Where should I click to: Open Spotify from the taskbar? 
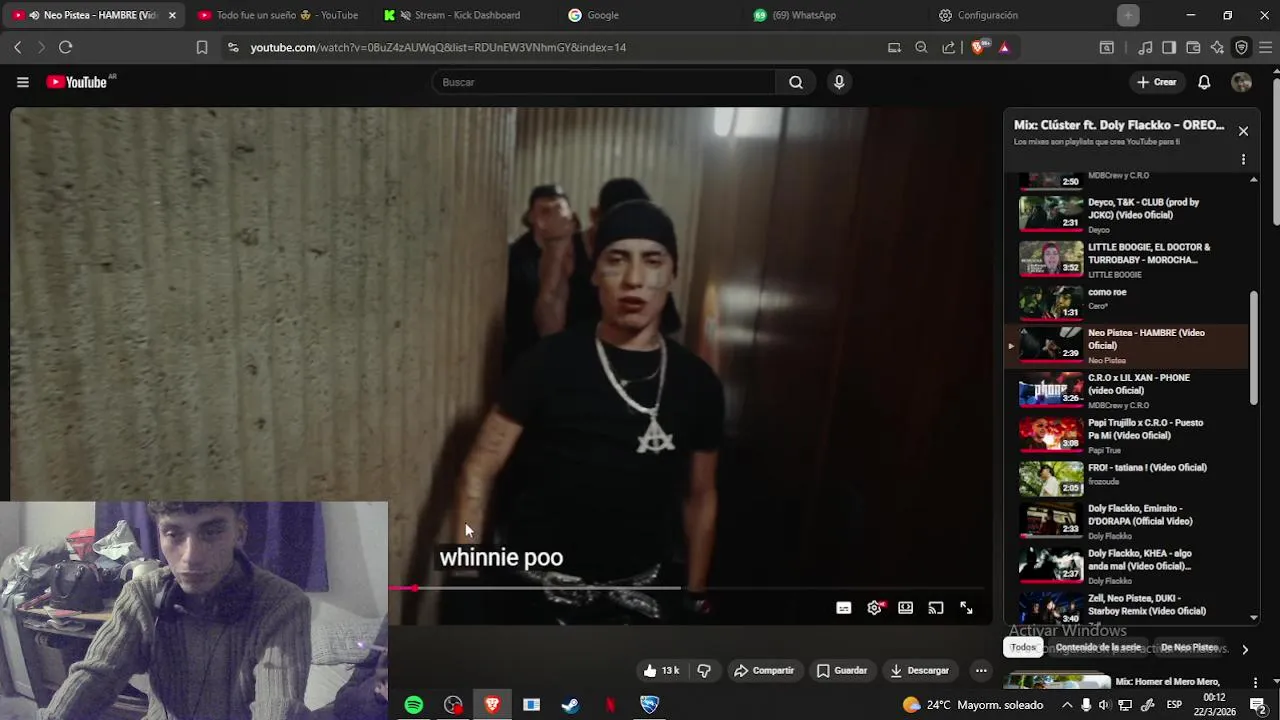[414, 705]
